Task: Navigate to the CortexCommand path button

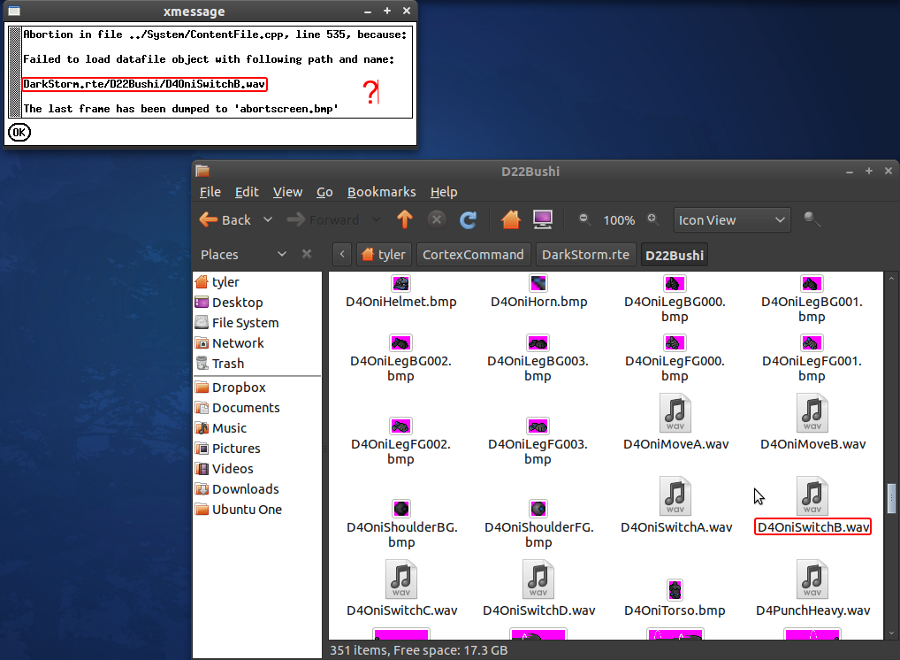Action: coord(473,254)
